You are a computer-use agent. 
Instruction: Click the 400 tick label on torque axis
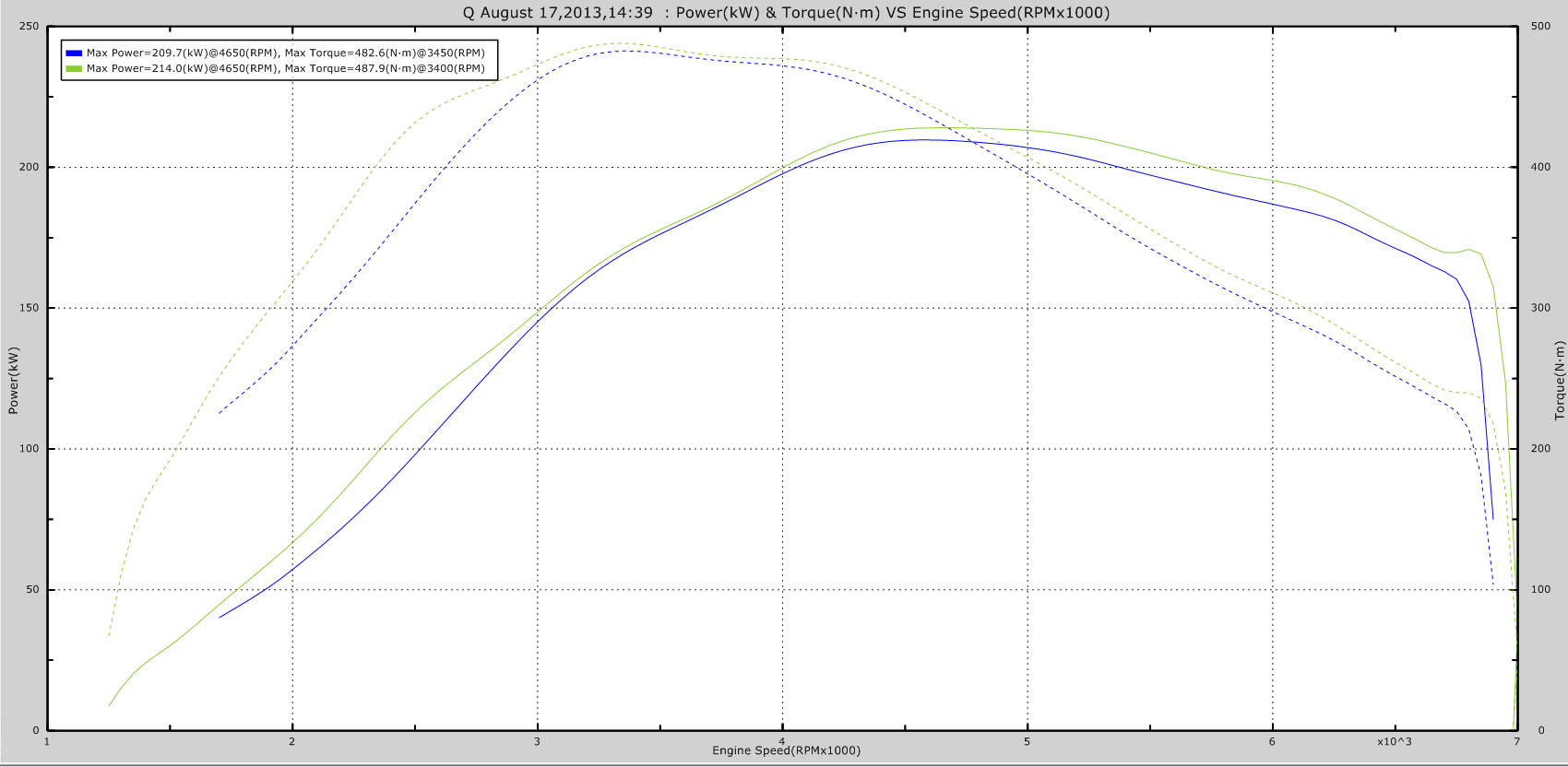pyautogui.click(x=1540, y=168)
